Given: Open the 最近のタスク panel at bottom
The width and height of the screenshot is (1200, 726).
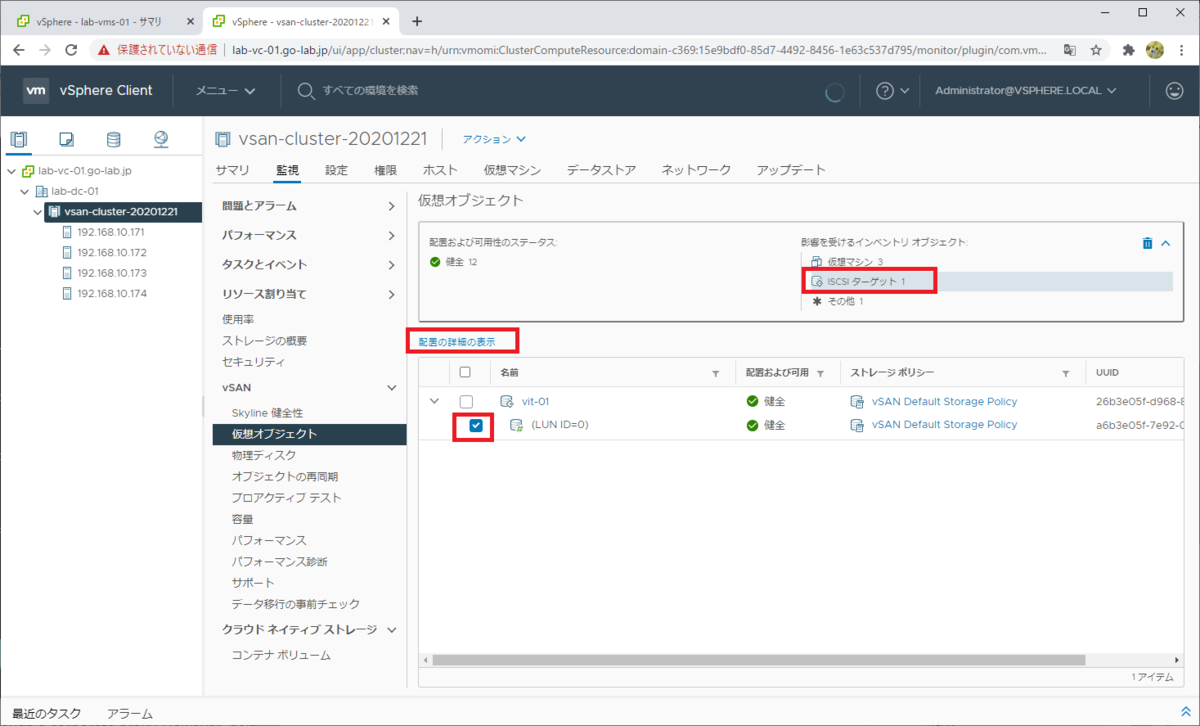Looking at the screenshot, I should click(47, 713).
